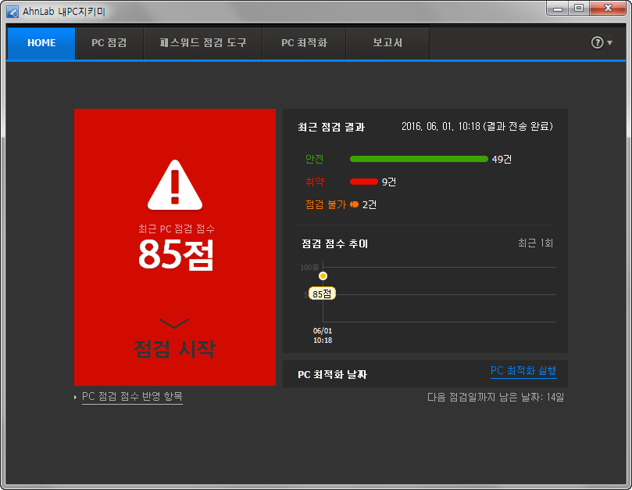Screen dimensions: 632x490
Task: Go to the PC 최적화 tab
Action: tap(304, 44)
